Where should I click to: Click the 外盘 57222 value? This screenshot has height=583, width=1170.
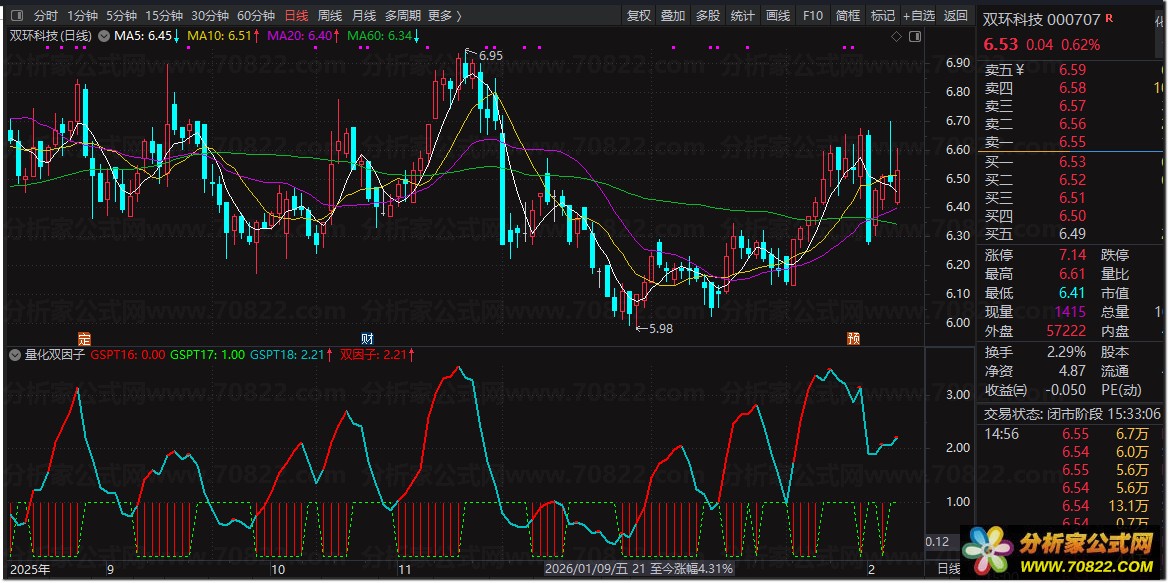click(x=1067, y=331)
